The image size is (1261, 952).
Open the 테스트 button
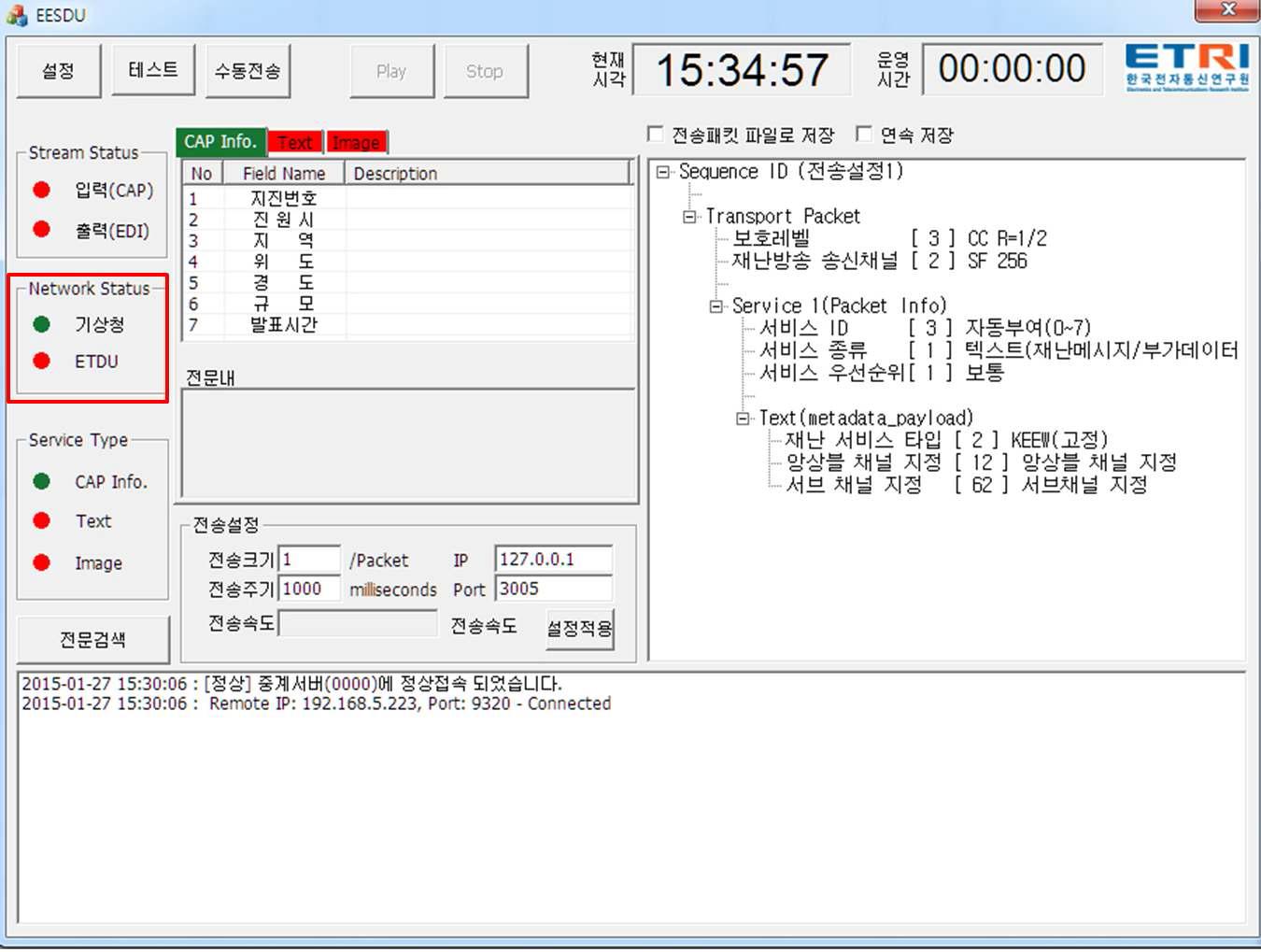pos(153,70)
